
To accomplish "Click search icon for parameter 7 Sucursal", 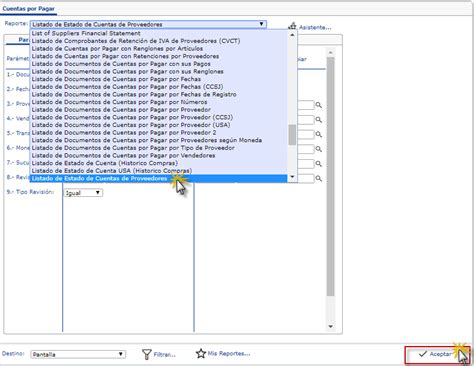I will [319, 164].
